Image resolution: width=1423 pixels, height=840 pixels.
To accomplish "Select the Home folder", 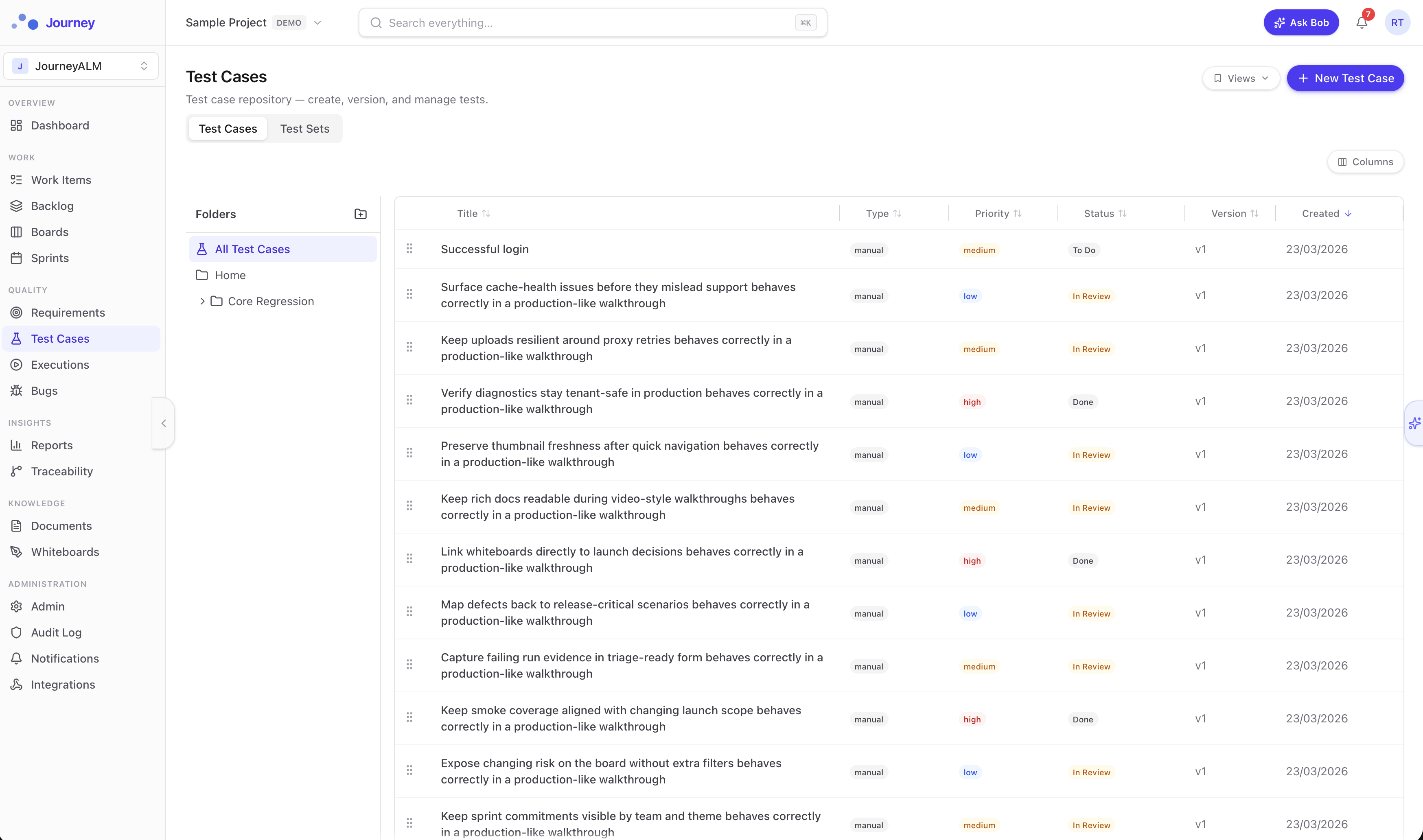I will (x=230, y=275).
